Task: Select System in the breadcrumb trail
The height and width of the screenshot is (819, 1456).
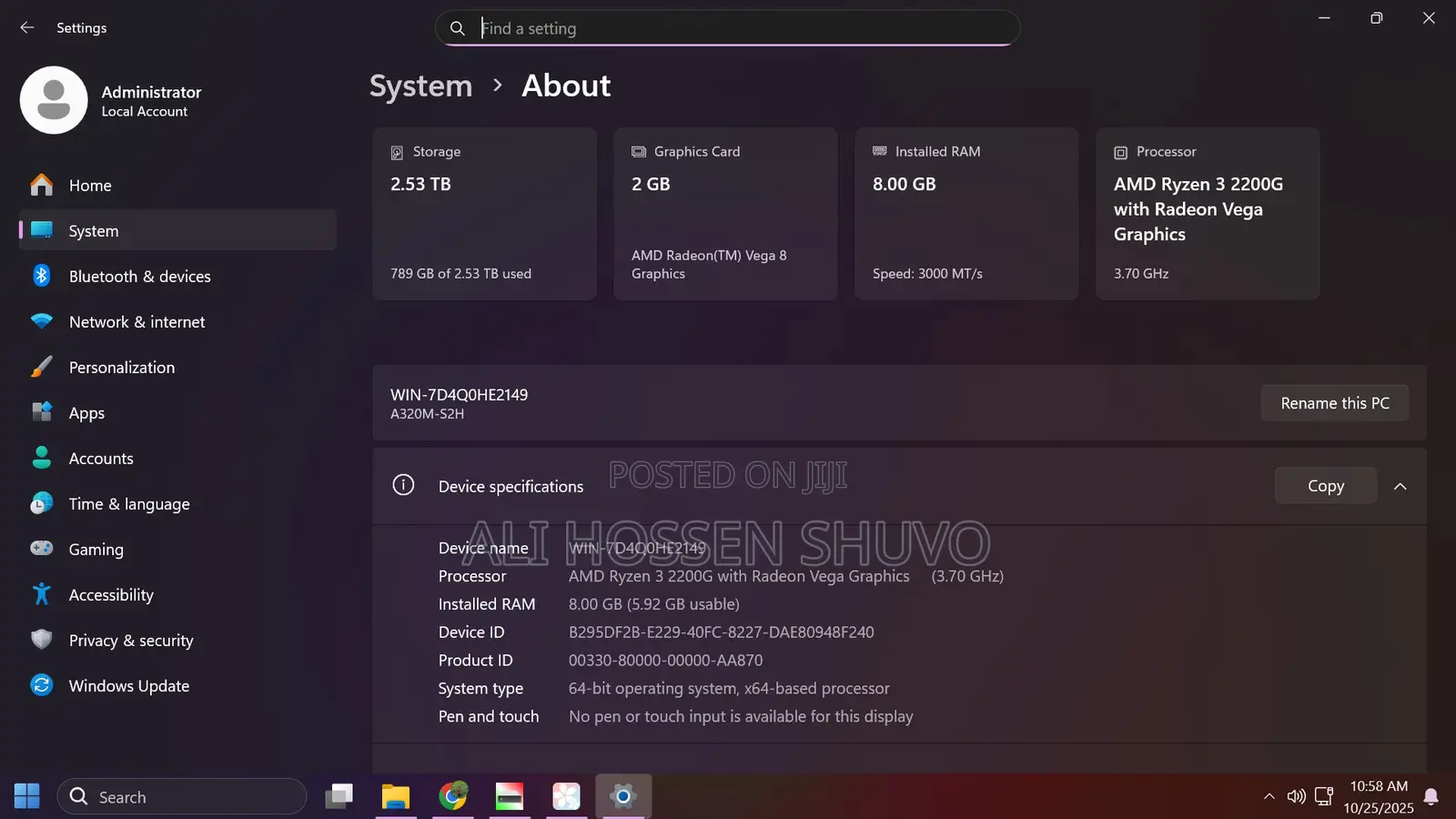Action: coord(420,86)
